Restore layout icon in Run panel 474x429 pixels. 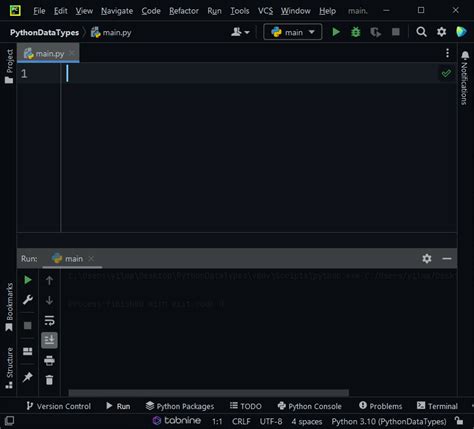pyautogui.click(x=28, y=351)
